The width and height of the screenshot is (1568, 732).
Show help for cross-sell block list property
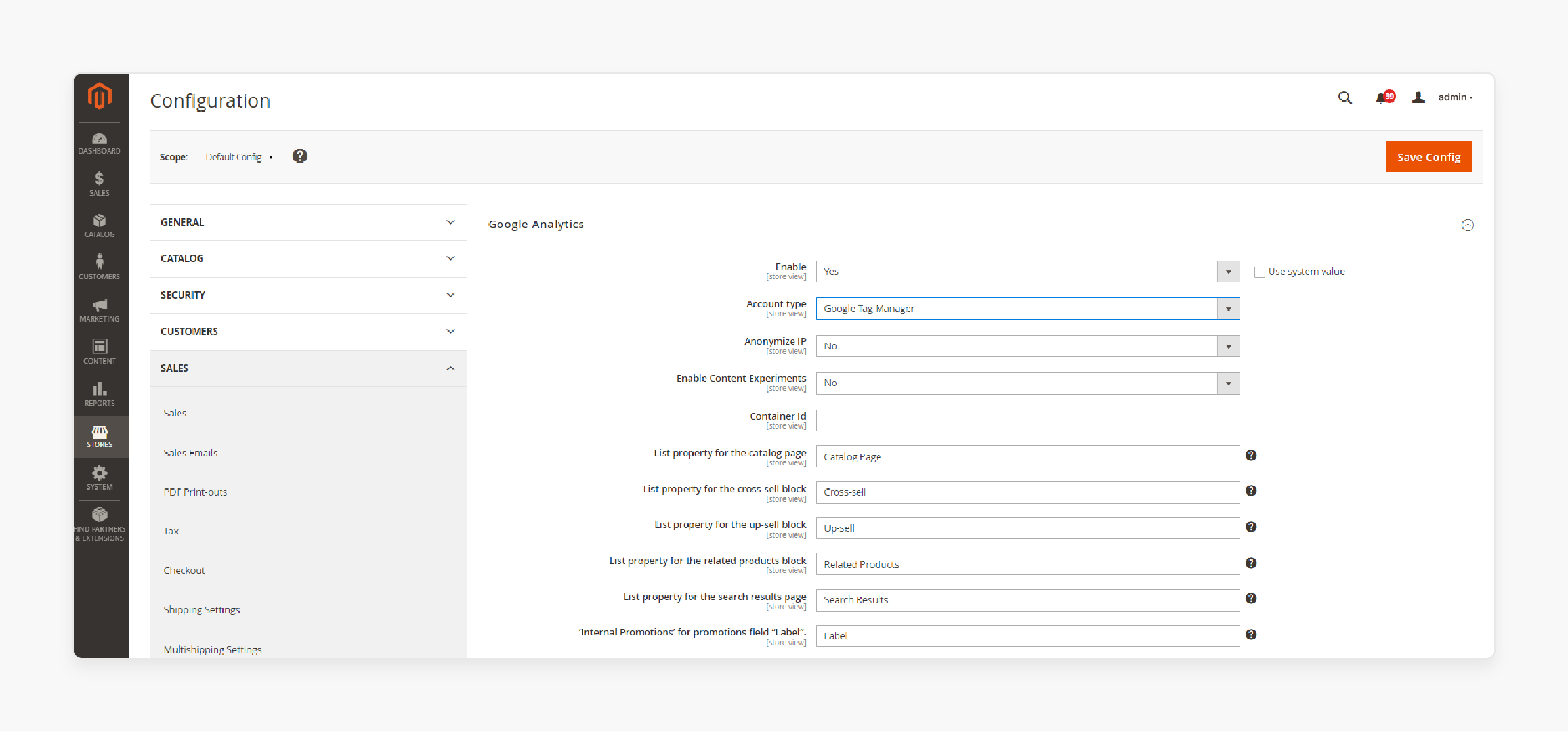coord(1251,491)
